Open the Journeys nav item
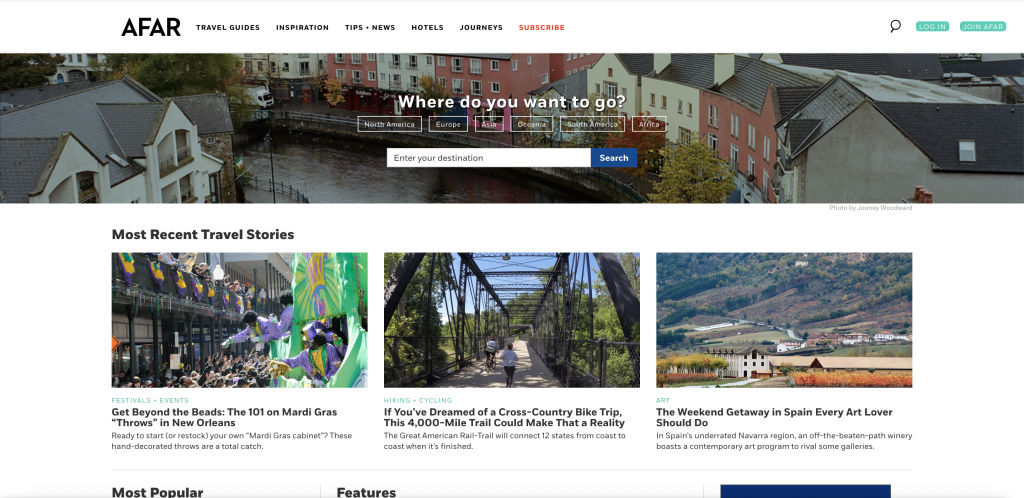 click(481, 27)
